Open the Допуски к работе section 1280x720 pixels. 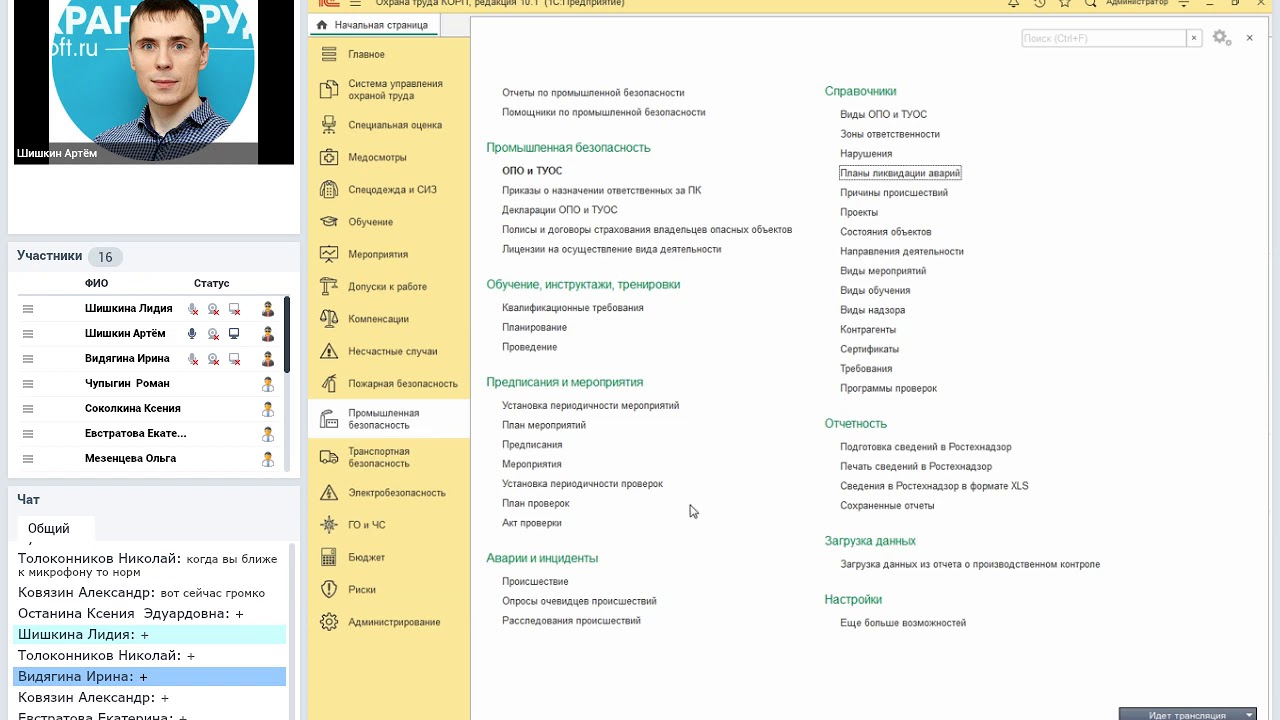coord(389,286)
